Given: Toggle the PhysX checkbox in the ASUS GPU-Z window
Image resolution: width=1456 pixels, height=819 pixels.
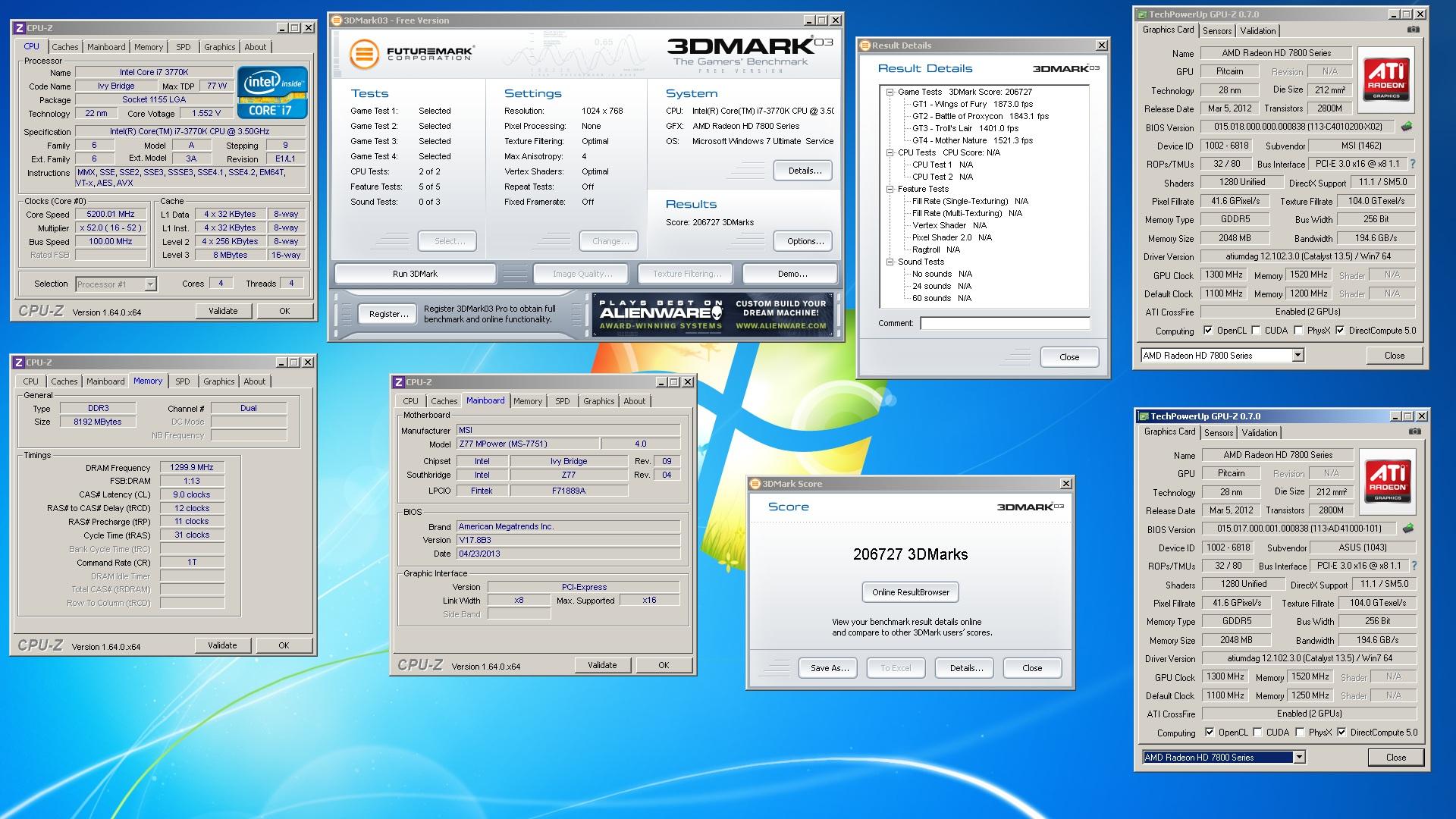Looking at the screenshot, I should [1300, 733].
